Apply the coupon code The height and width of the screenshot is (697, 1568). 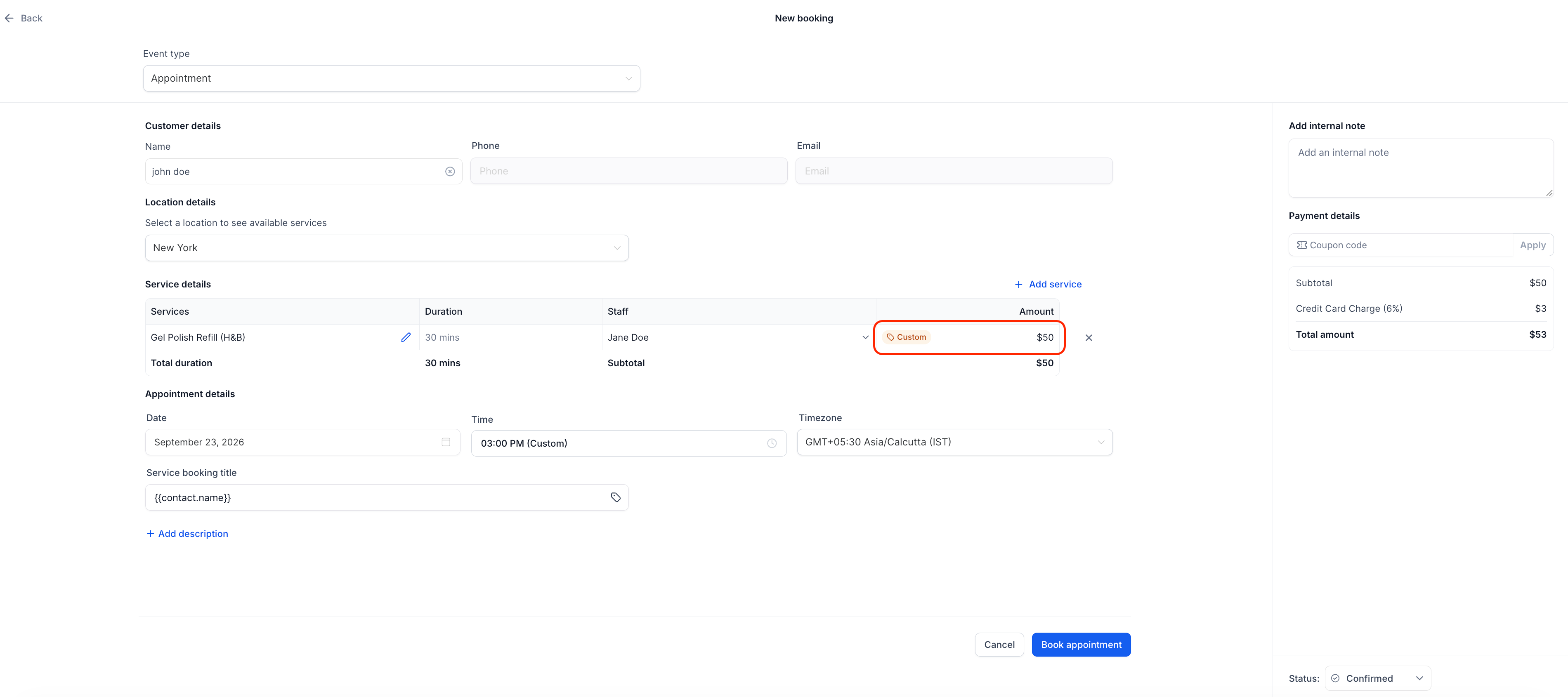pyautogui.click(x=1532, y=245)
